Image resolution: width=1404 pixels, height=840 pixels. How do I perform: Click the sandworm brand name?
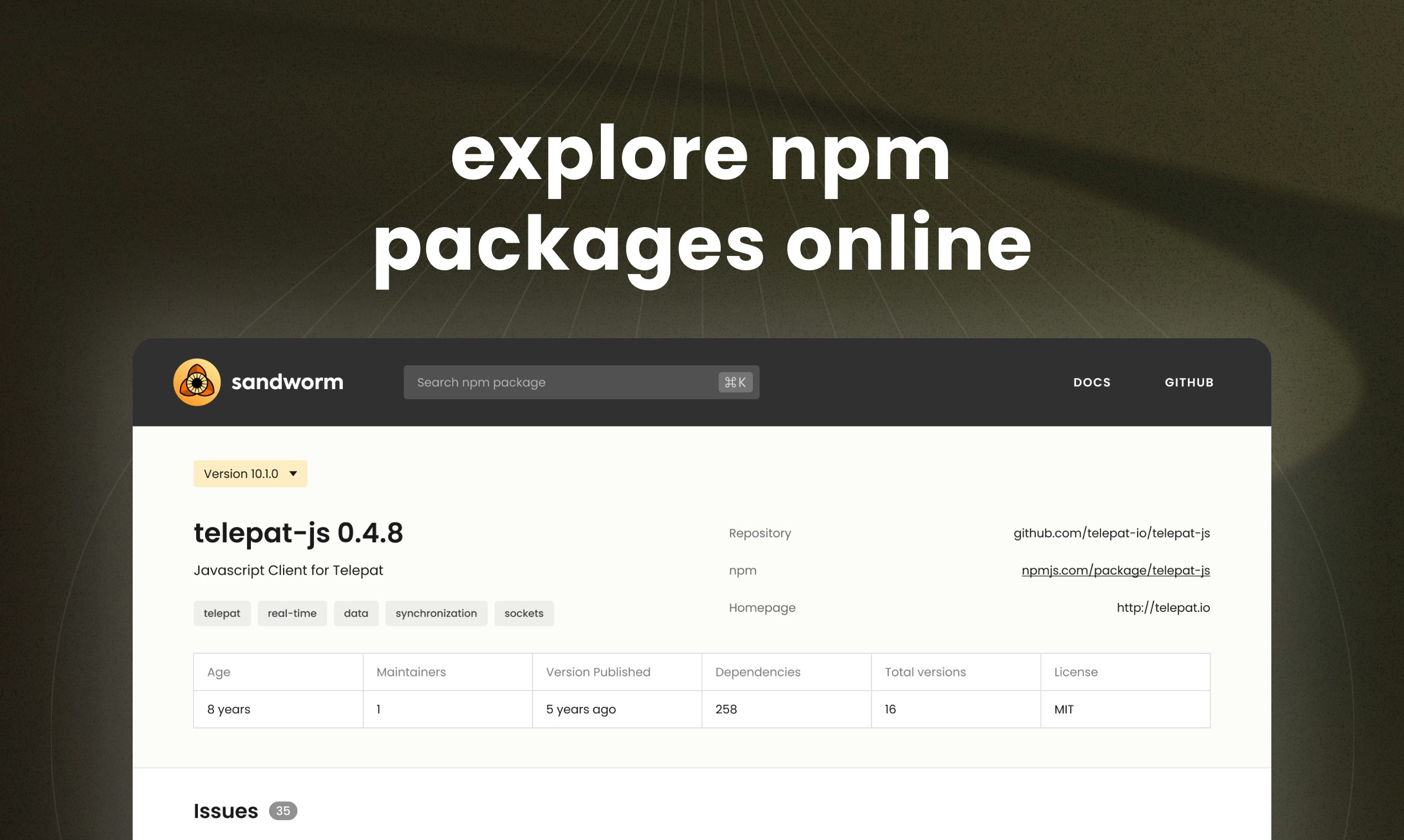[287, 382]
